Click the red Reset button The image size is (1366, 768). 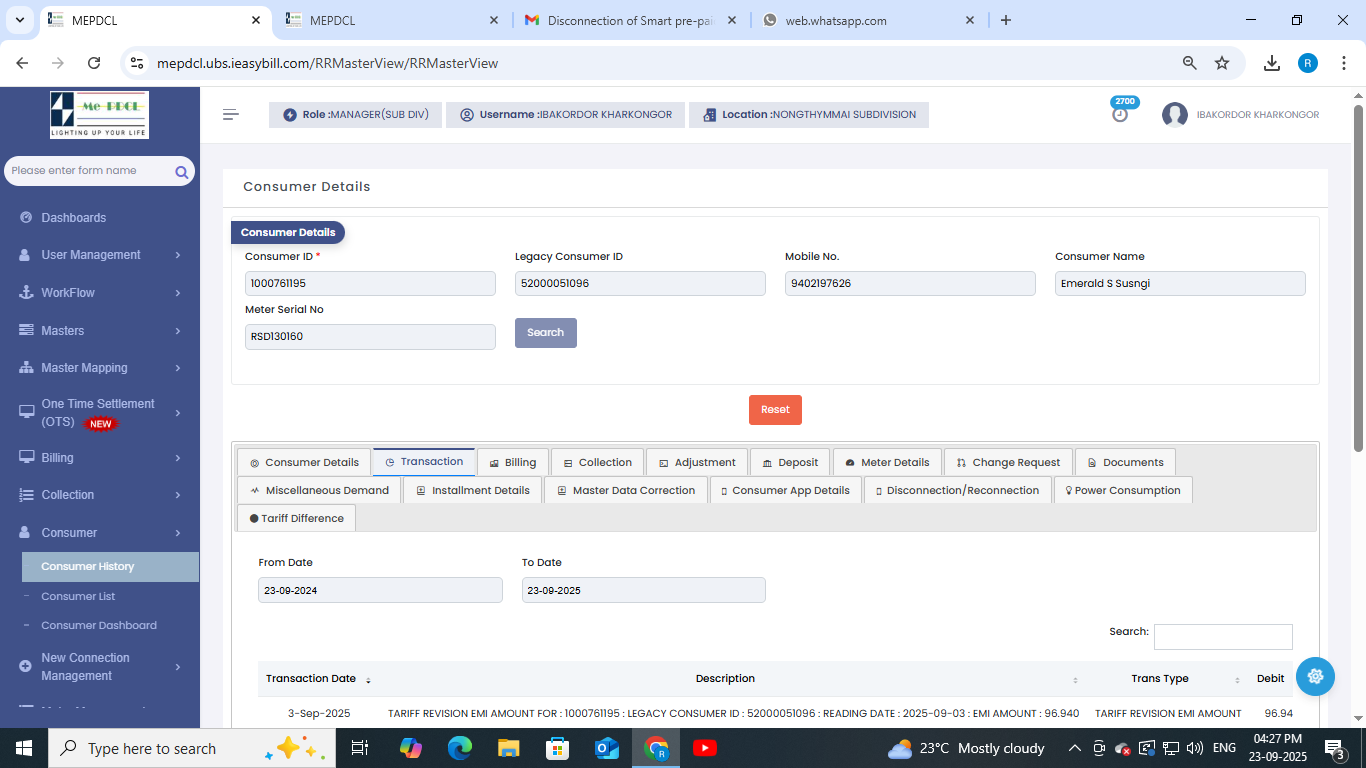coord(775,410)
